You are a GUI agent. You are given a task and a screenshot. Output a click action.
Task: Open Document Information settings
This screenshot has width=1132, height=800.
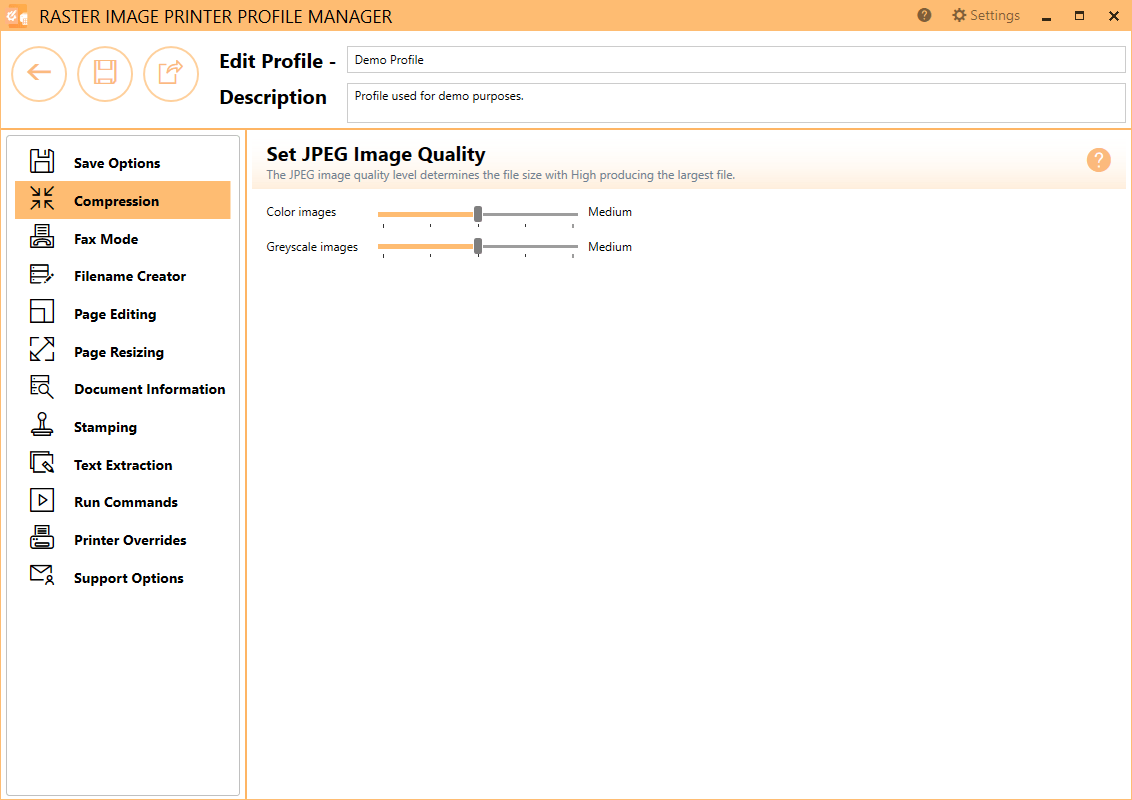(149, 389)
